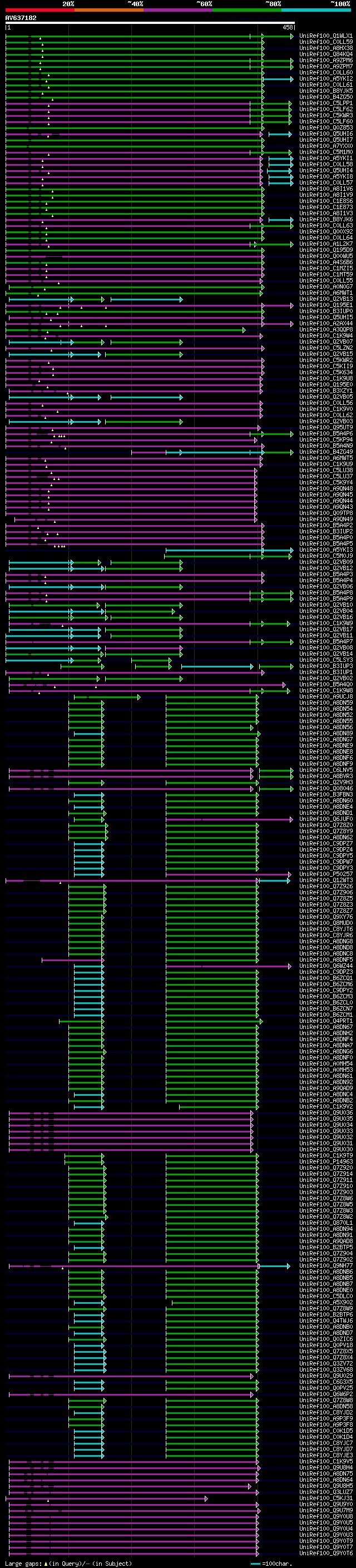
Task: Select the UniRef100_C0LL58 label
Action: click(x=326, y=164)
